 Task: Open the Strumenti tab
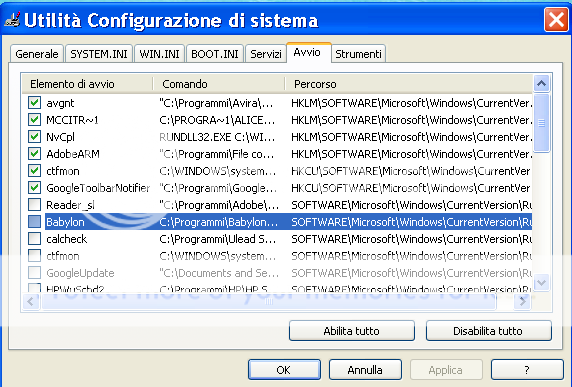click(358, 54)
